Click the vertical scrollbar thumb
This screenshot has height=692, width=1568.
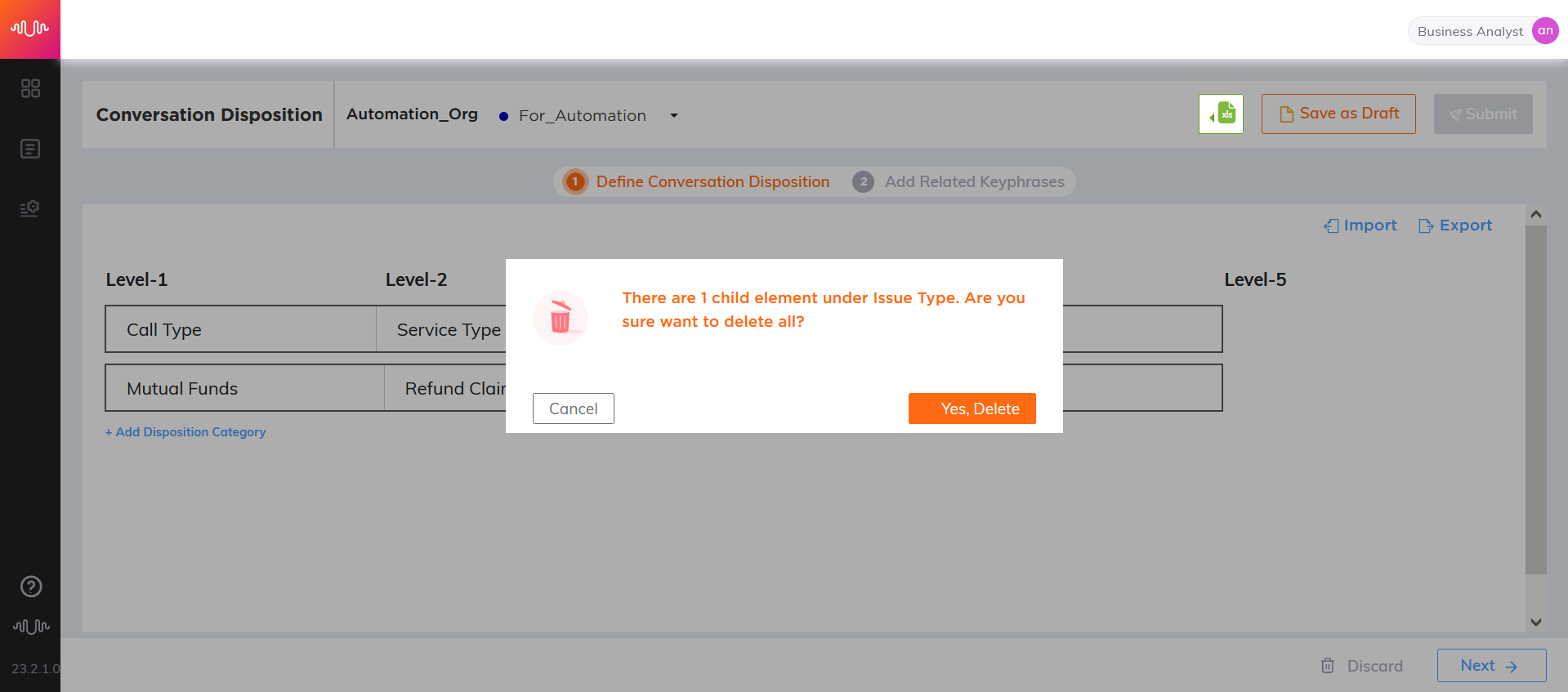pos(1536,400)
